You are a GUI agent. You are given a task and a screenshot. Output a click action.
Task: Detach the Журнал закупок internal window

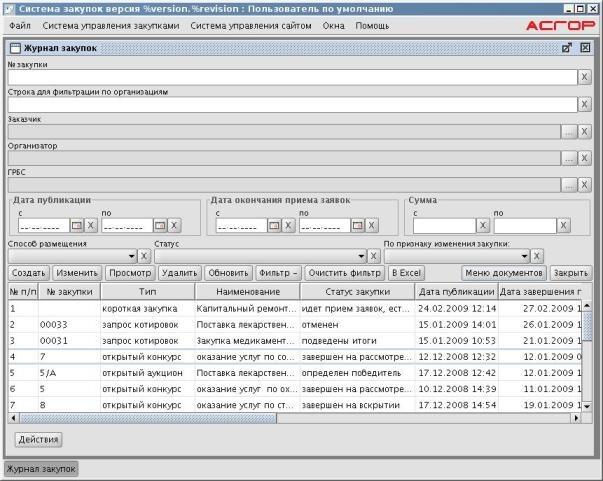coord(567,47)
